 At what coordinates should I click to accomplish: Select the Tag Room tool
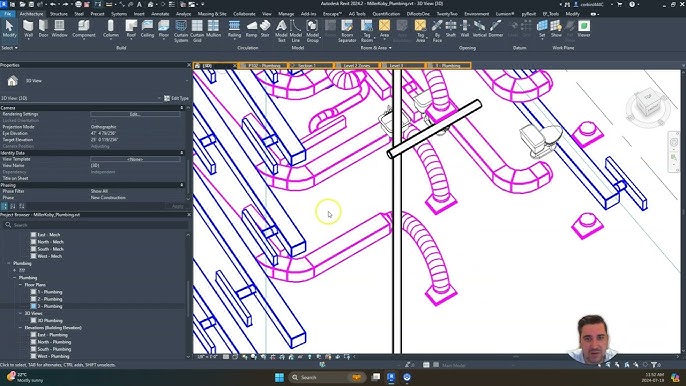[367, 31]
